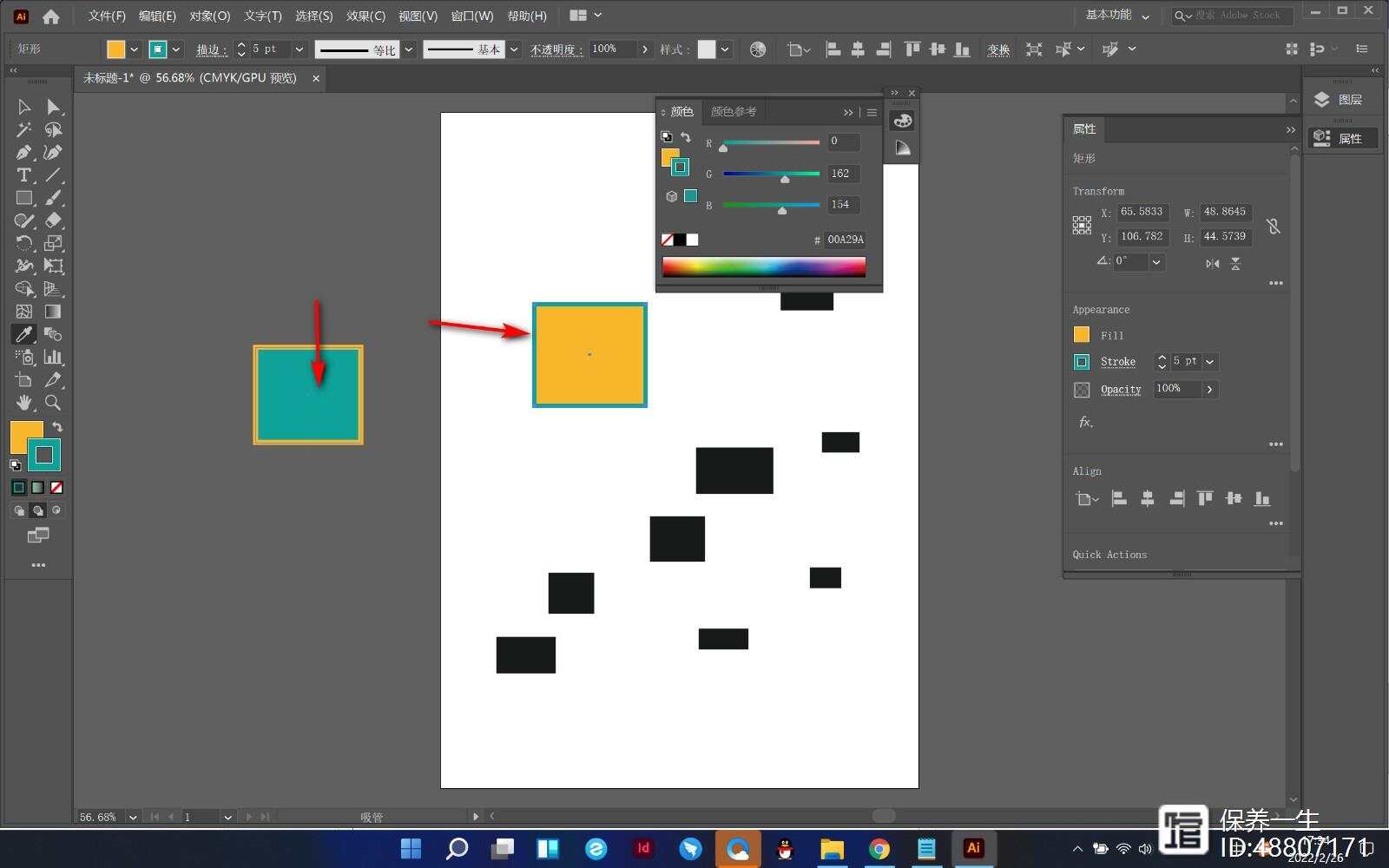
Task: Open stroke weight dropdown in Properties Appearance
Action: pyautogui.click(x=1210, y=362)
